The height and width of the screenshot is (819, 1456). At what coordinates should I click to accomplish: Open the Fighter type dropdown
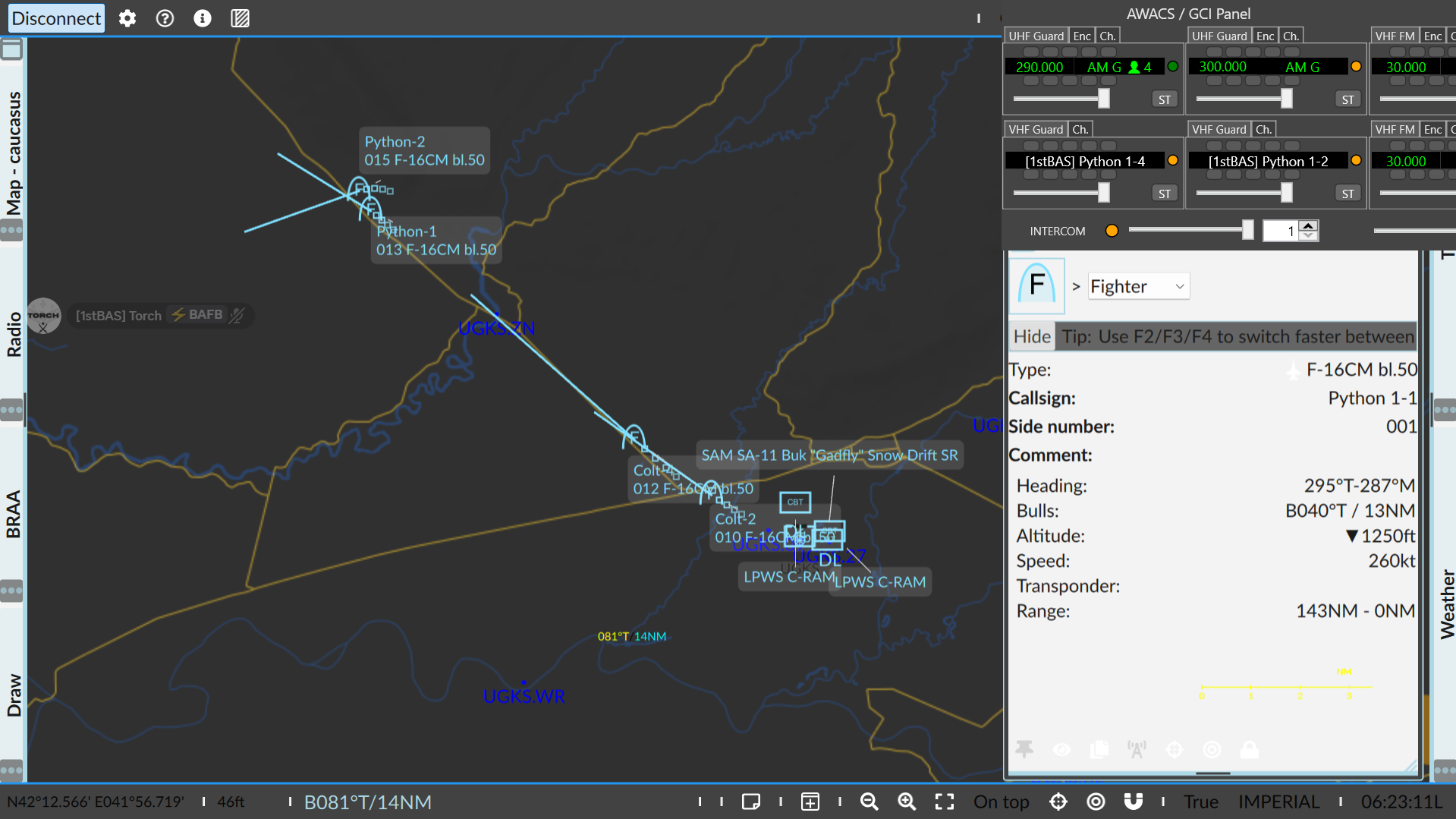click(1138, 286)
